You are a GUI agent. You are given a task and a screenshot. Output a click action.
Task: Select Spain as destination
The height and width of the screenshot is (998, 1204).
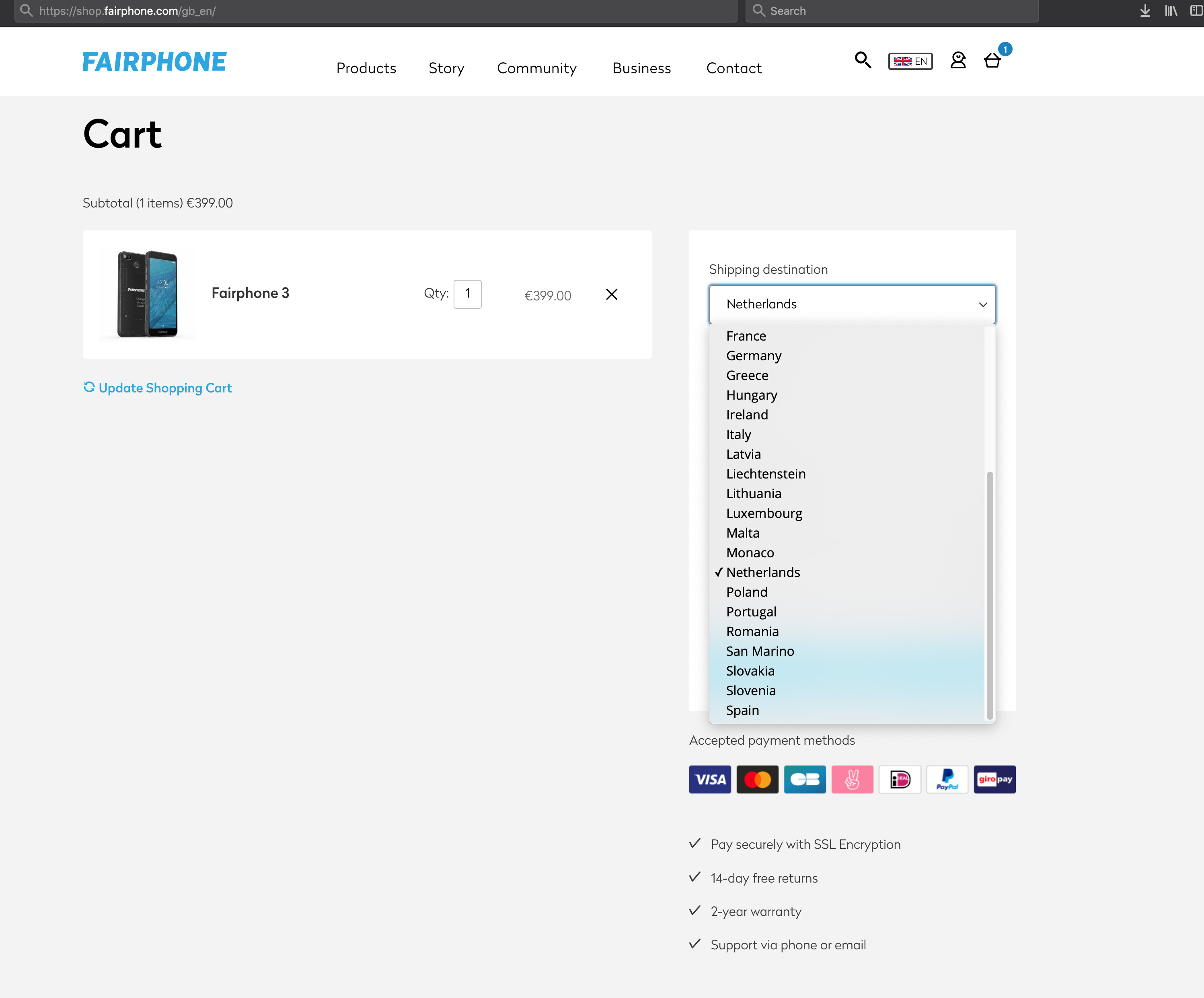[x=846, y=710]
